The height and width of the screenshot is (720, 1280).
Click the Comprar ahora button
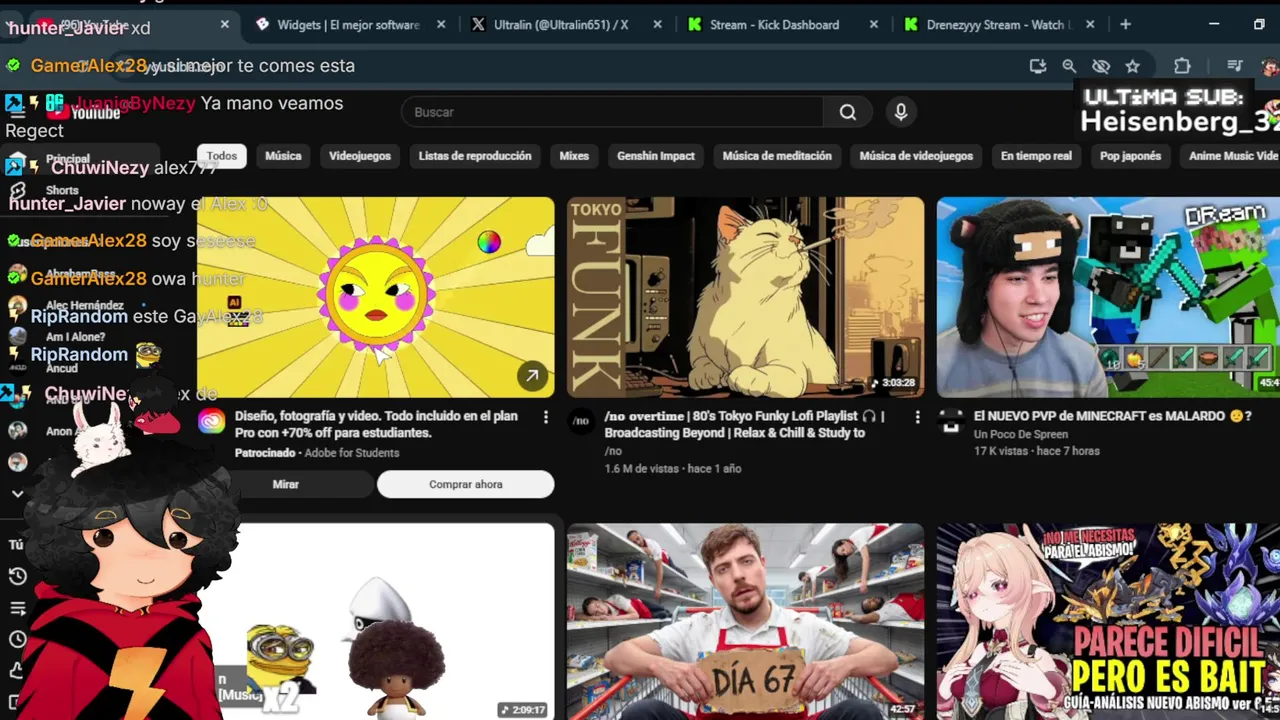click(465, 484)
